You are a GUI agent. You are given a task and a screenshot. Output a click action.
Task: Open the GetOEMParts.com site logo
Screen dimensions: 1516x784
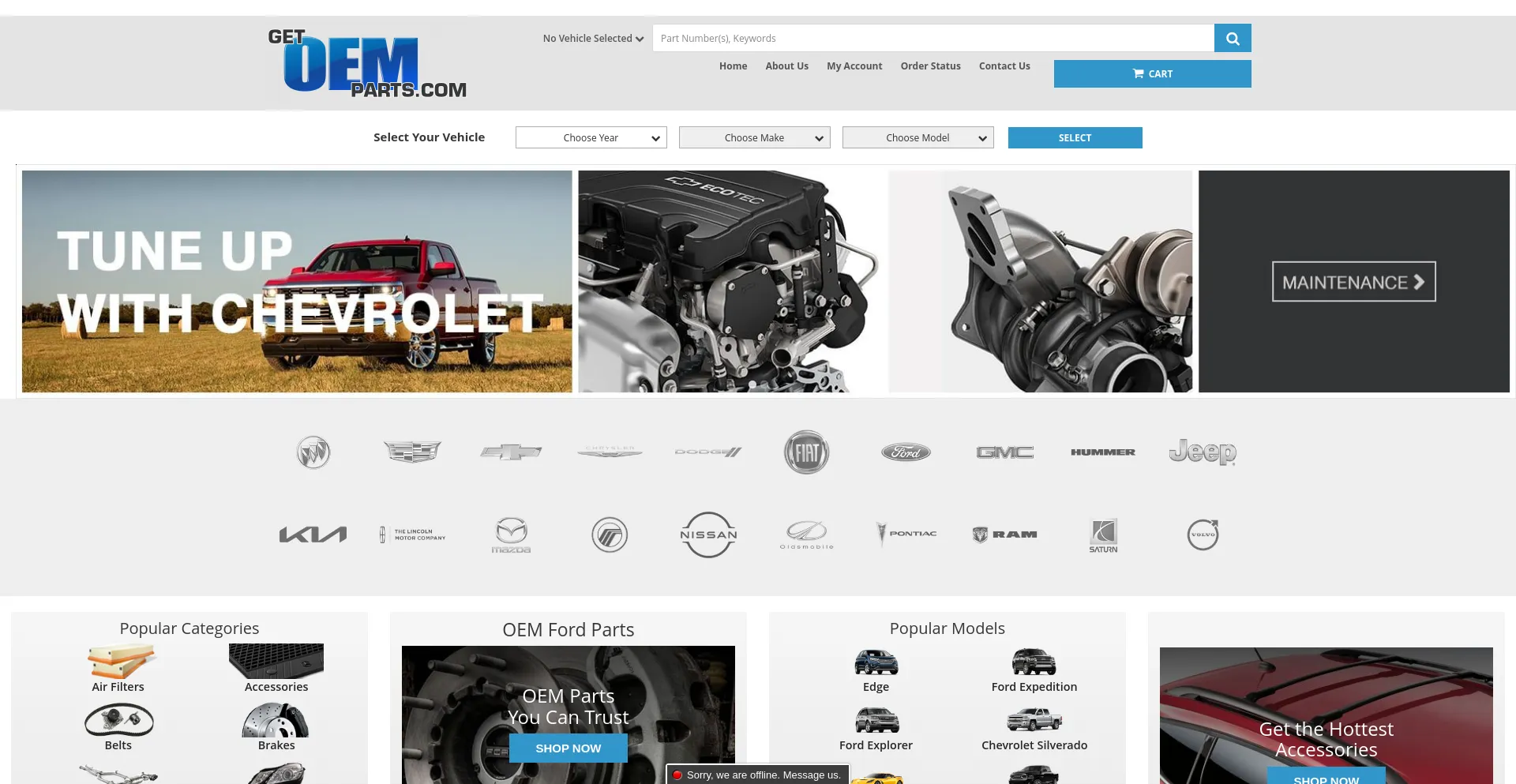click(x=367, y=63)
